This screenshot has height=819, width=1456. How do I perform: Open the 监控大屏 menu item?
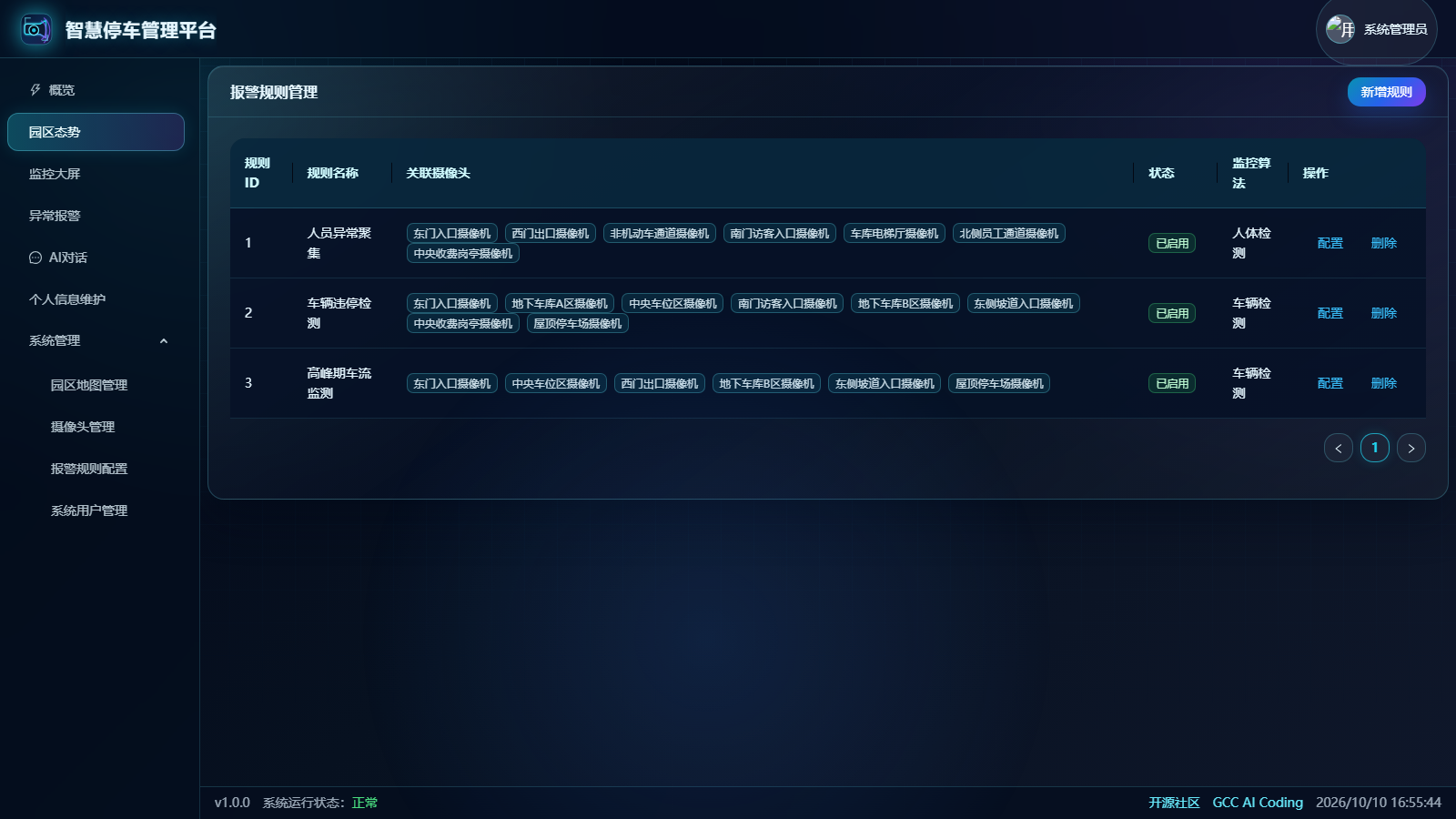96,174
